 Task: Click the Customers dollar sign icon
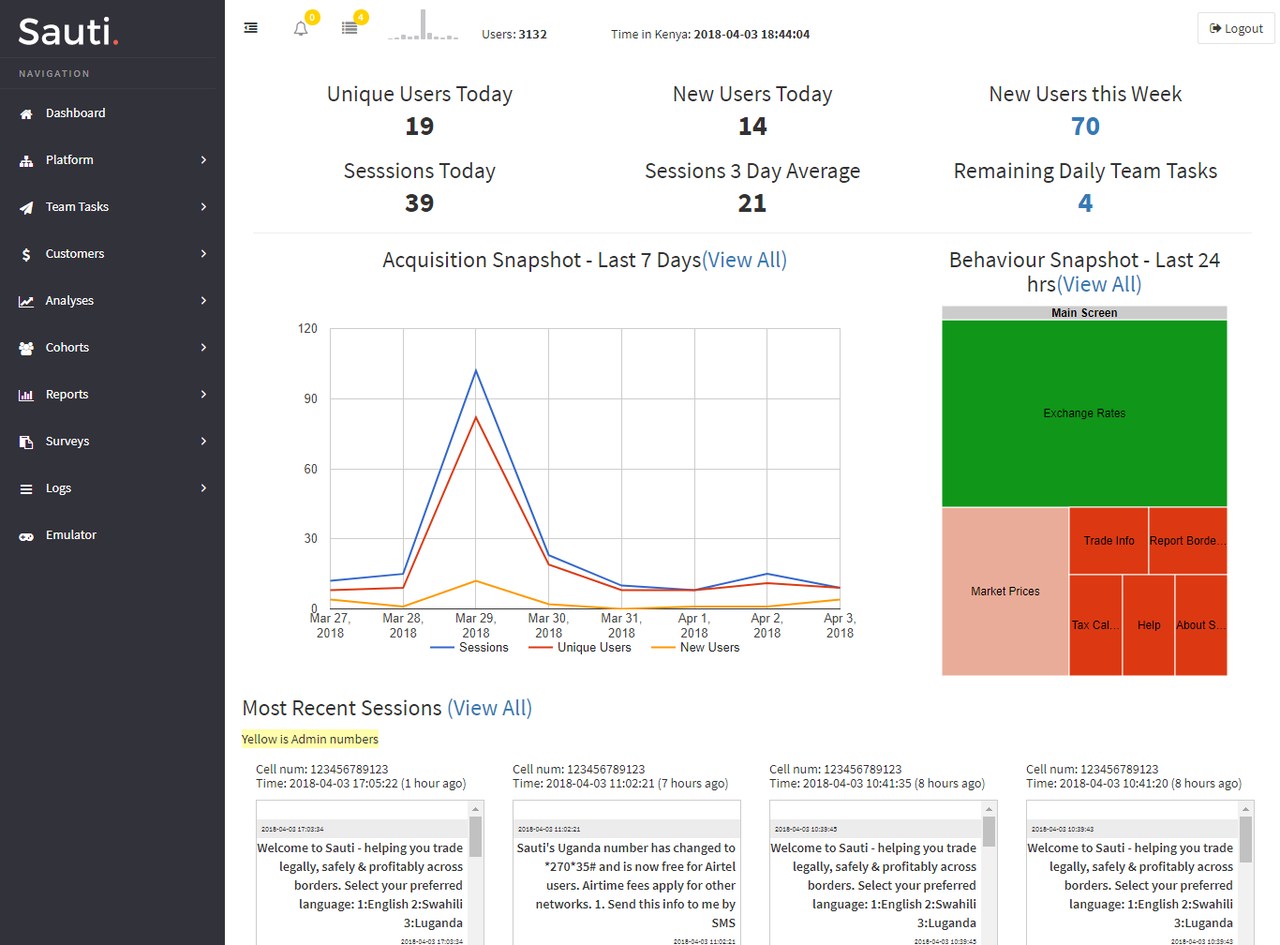pos(26,255)
